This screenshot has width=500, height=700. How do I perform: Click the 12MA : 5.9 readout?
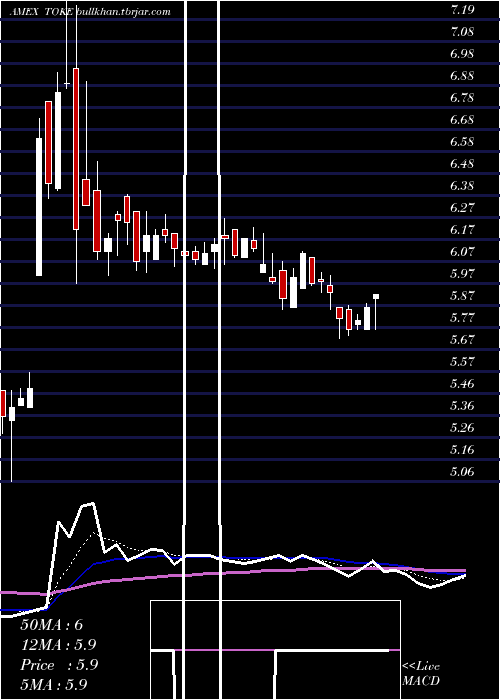pyautogui.click(x=58, y=645)
